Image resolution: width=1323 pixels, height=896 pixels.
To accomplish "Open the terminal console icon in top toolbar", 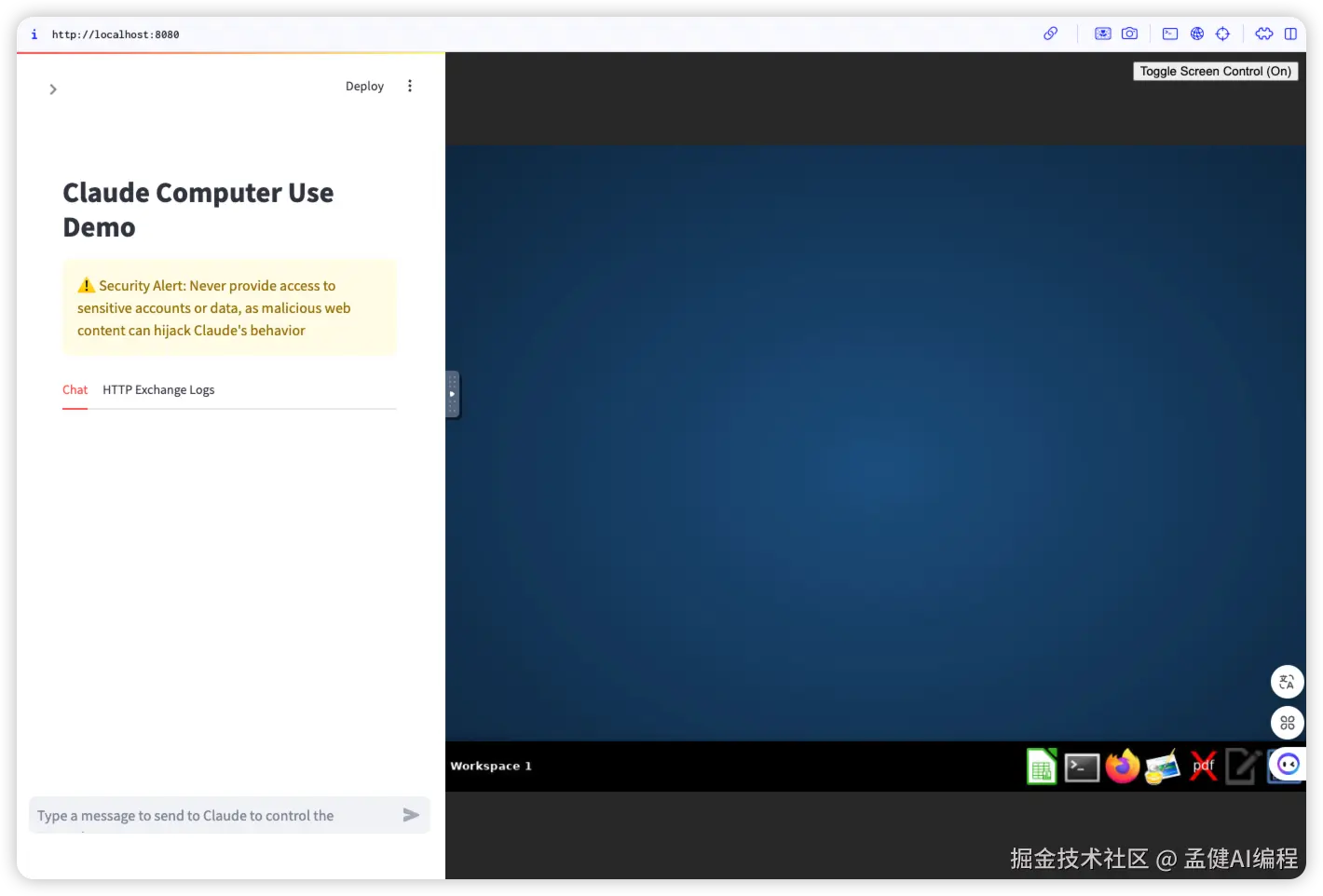I will tap(1170, 34).
